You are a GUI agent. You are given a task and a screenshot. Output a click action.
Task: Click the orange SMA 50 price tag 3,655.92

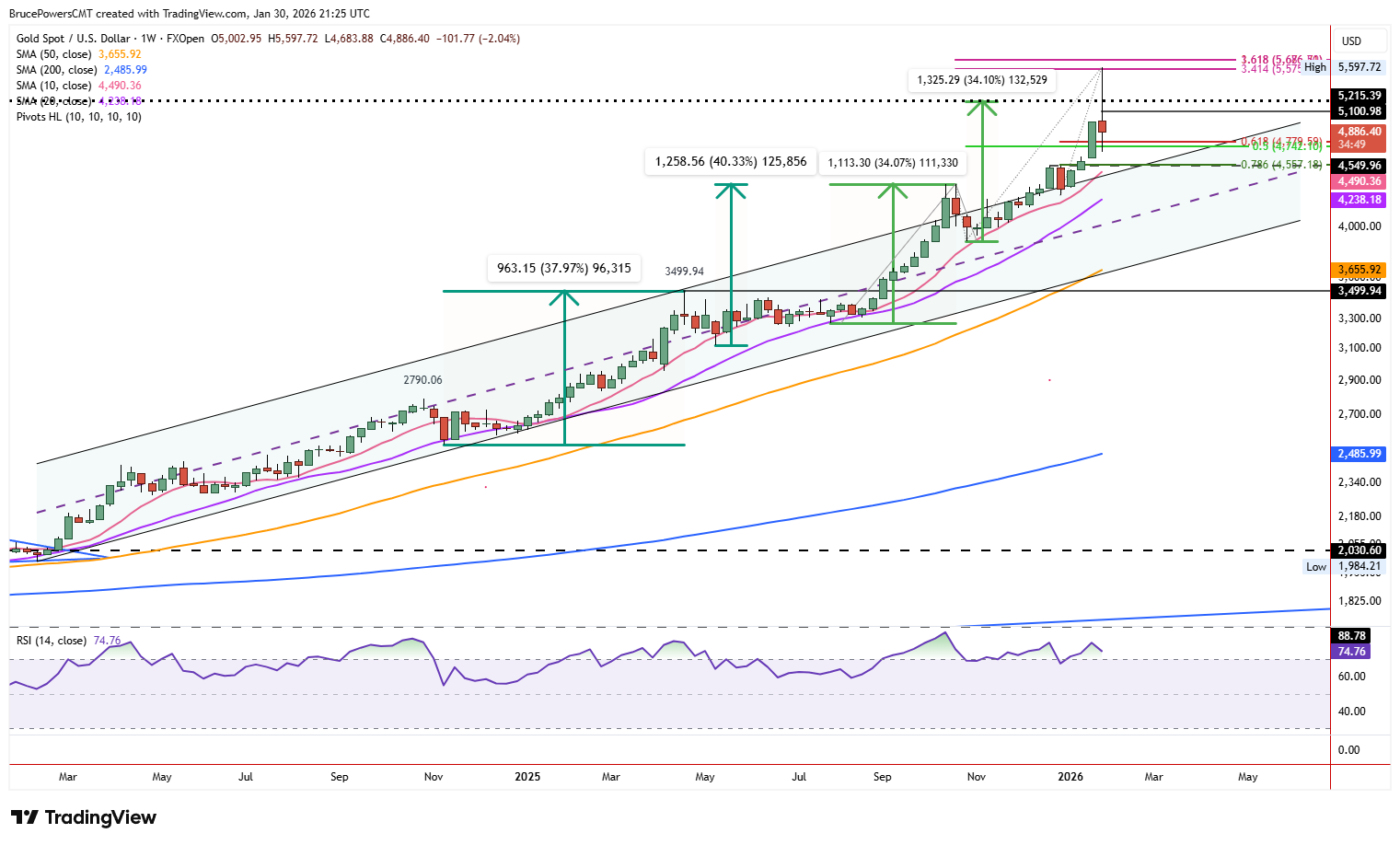coord(1359,270)
